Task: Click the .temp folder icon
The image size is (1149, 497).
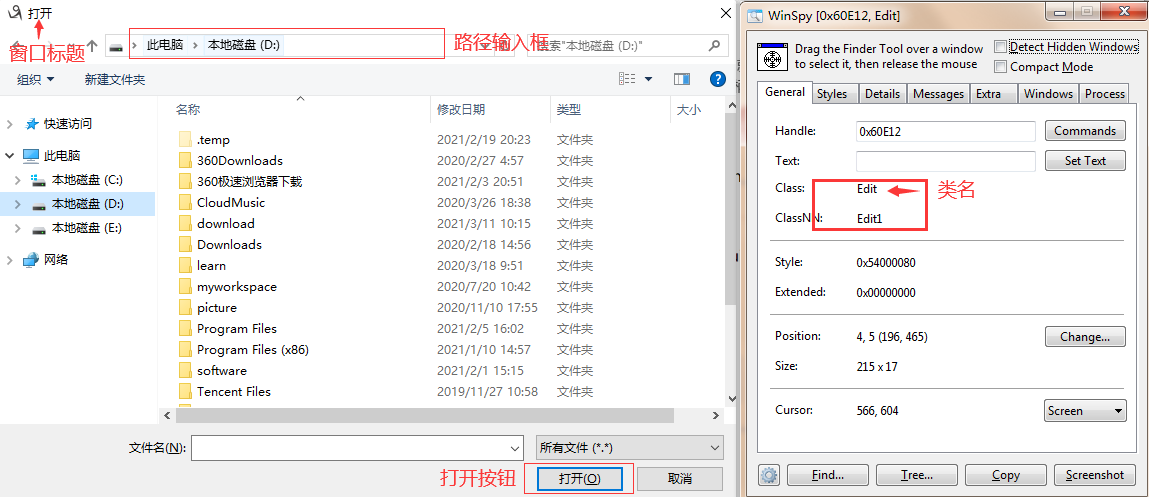Action: point(185,139)
